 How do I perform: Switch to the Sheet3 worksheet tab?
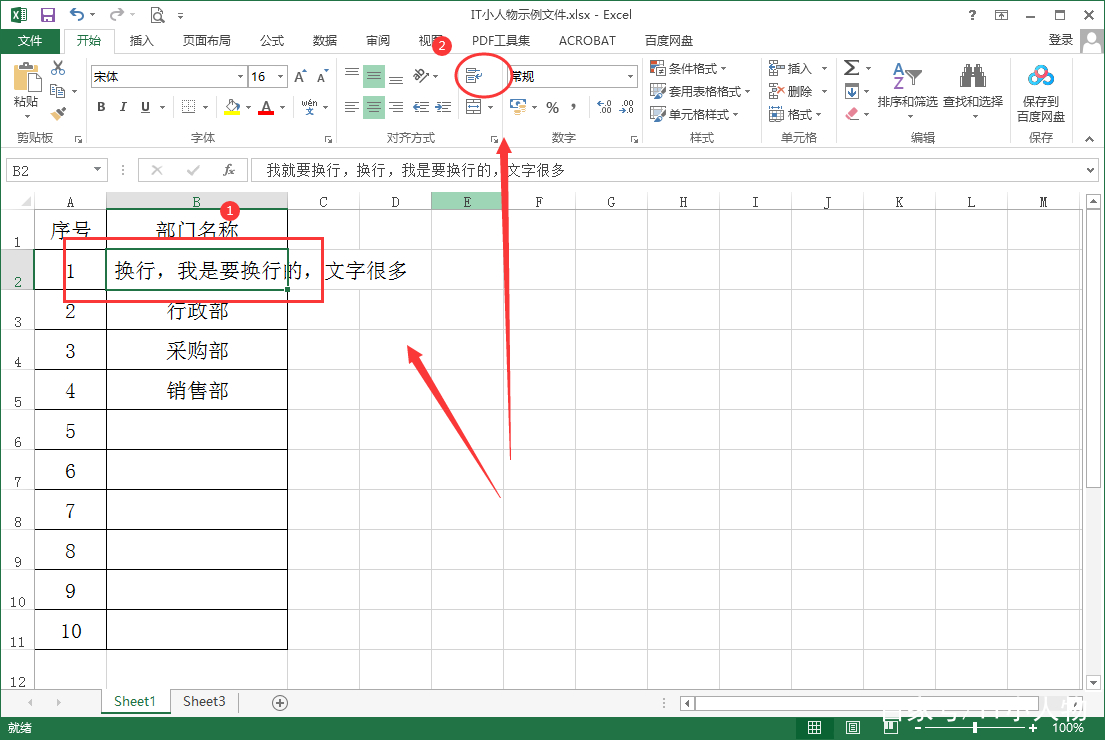204,702
